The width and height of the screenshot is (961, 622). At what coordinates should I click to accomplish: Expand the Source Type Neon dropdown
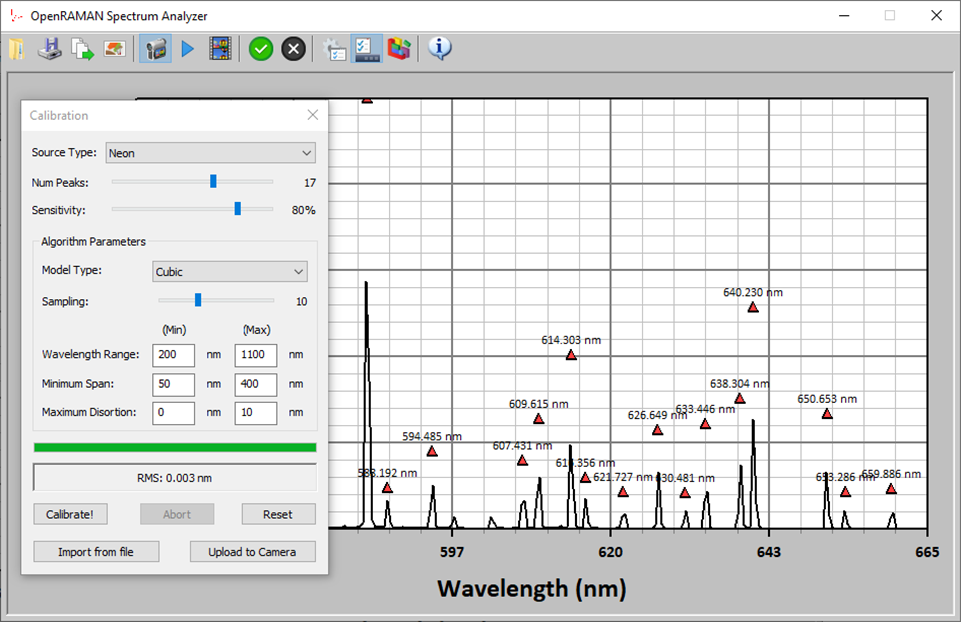tap(210, 153)
